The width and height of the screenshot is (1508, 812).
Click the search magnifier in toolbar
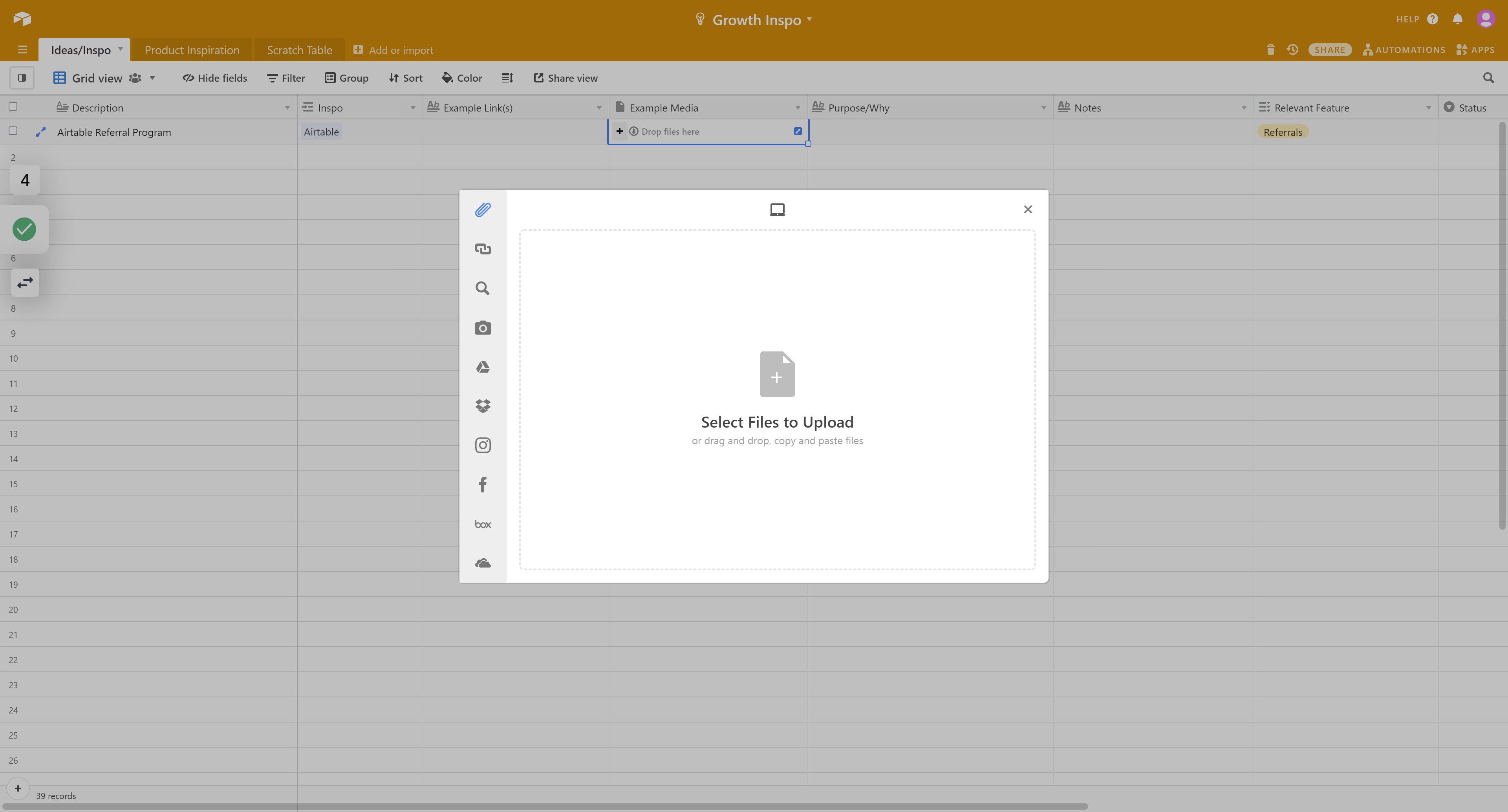point(1488,78)
